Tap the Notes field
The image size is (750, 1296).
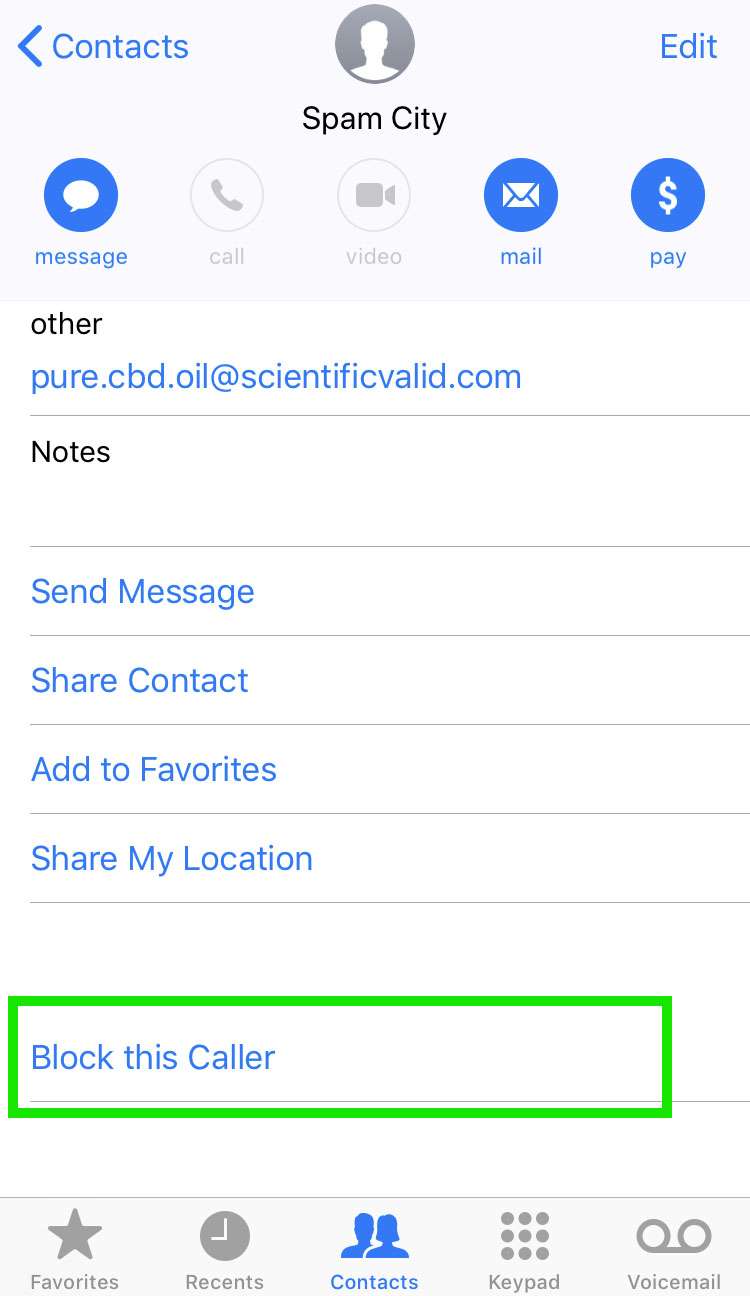390,482
